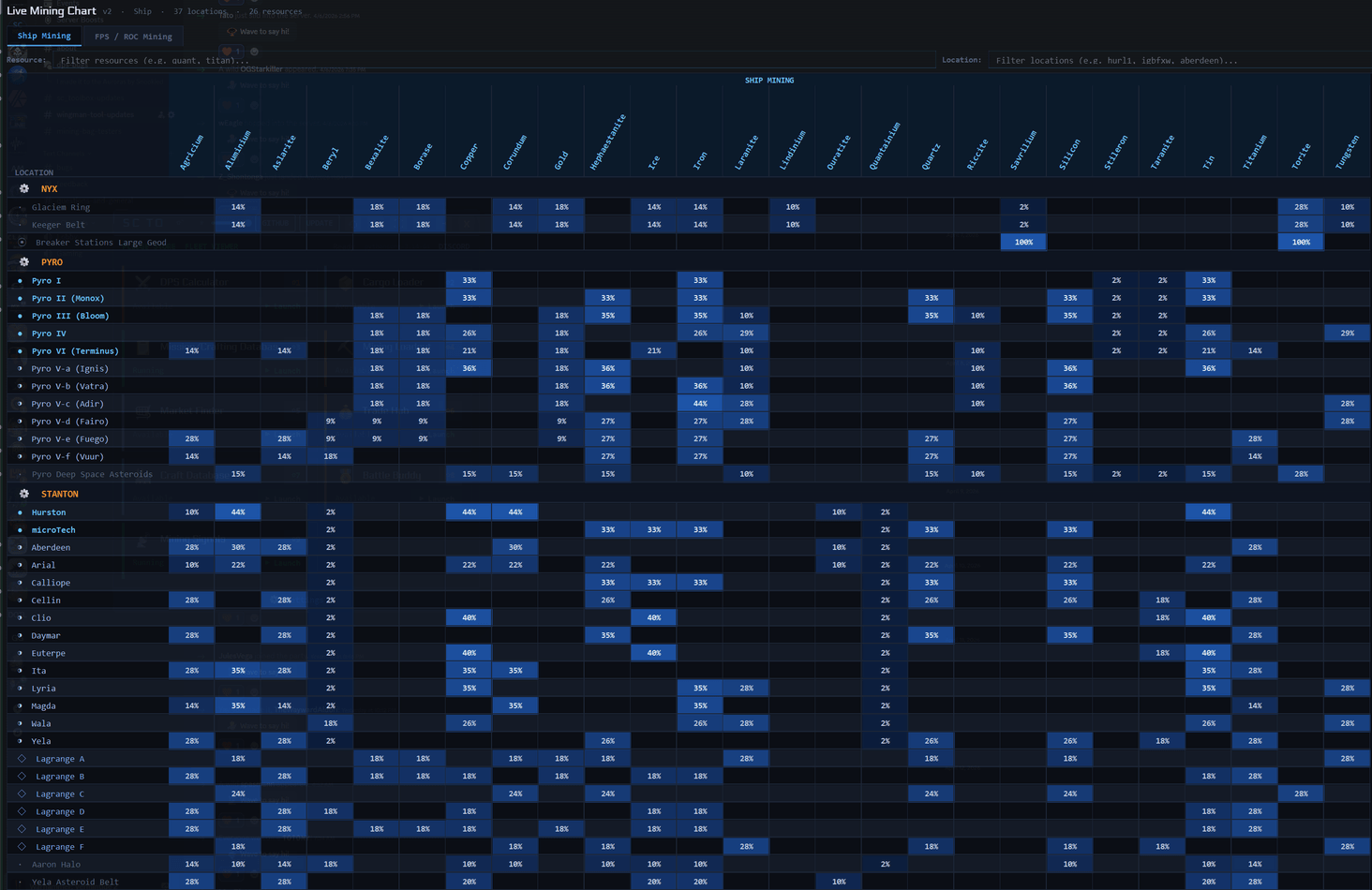Click the gear icon beside NYX
1372x890 pixels.
pos(24,188)
